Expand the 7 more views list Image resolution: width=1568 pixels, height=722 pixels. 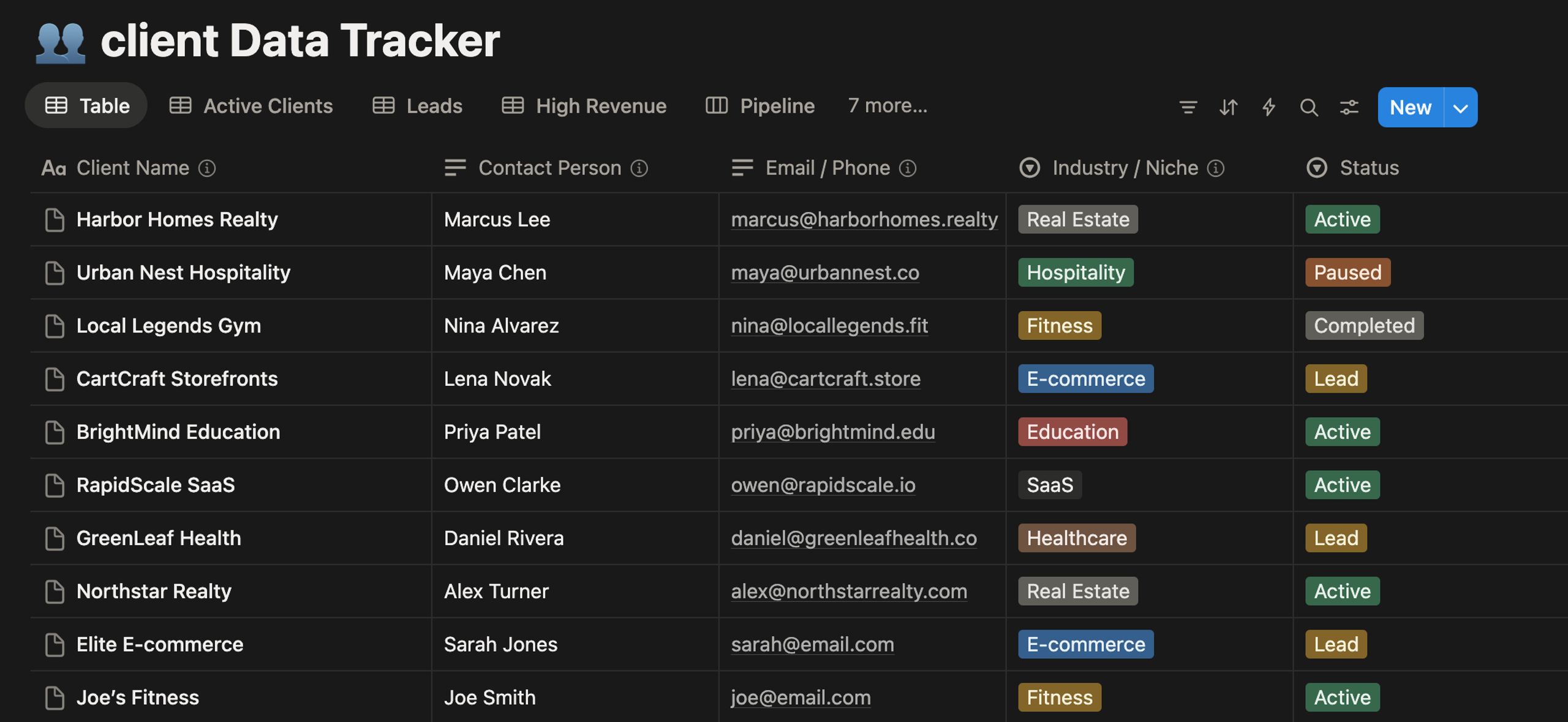(888, 106)
